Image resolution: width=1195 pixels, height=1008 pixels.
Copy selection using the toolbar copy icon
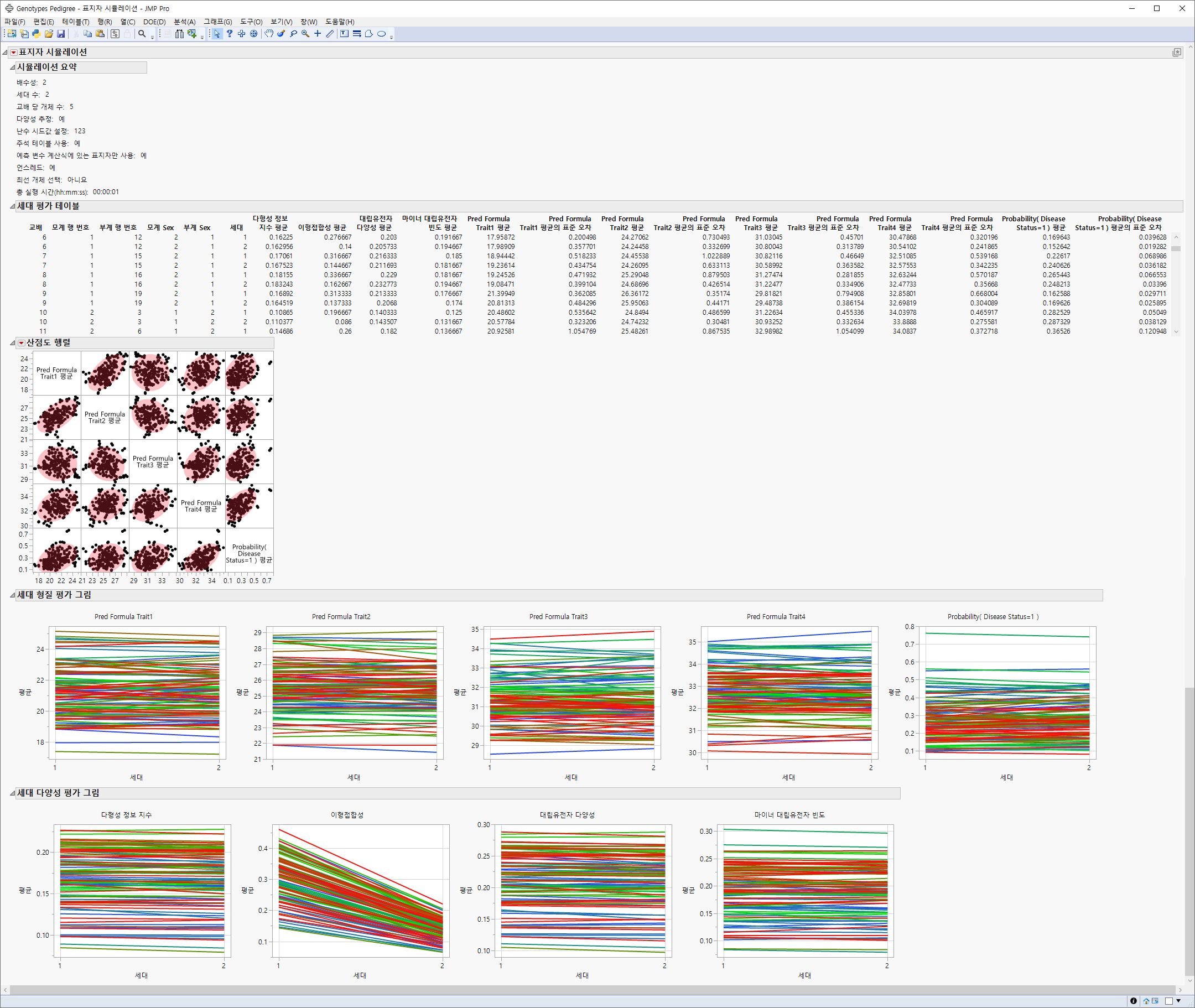tap(88, 34)
